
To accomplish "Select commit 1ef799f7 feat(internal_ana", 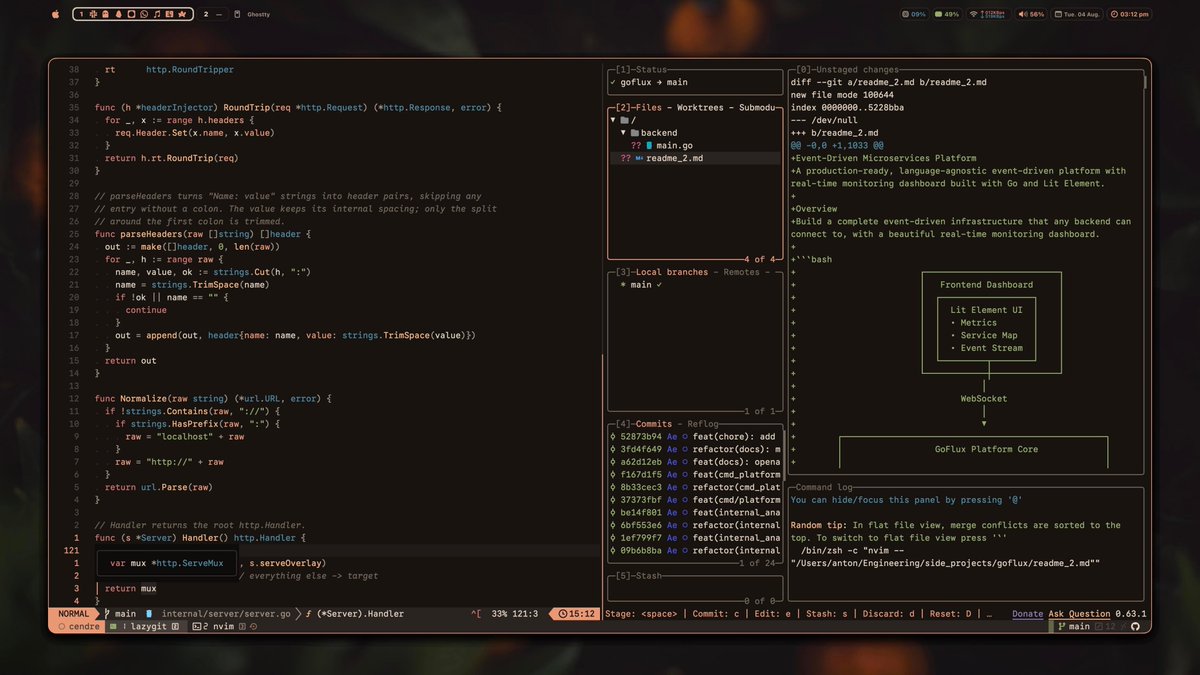I will coord(695,538).
